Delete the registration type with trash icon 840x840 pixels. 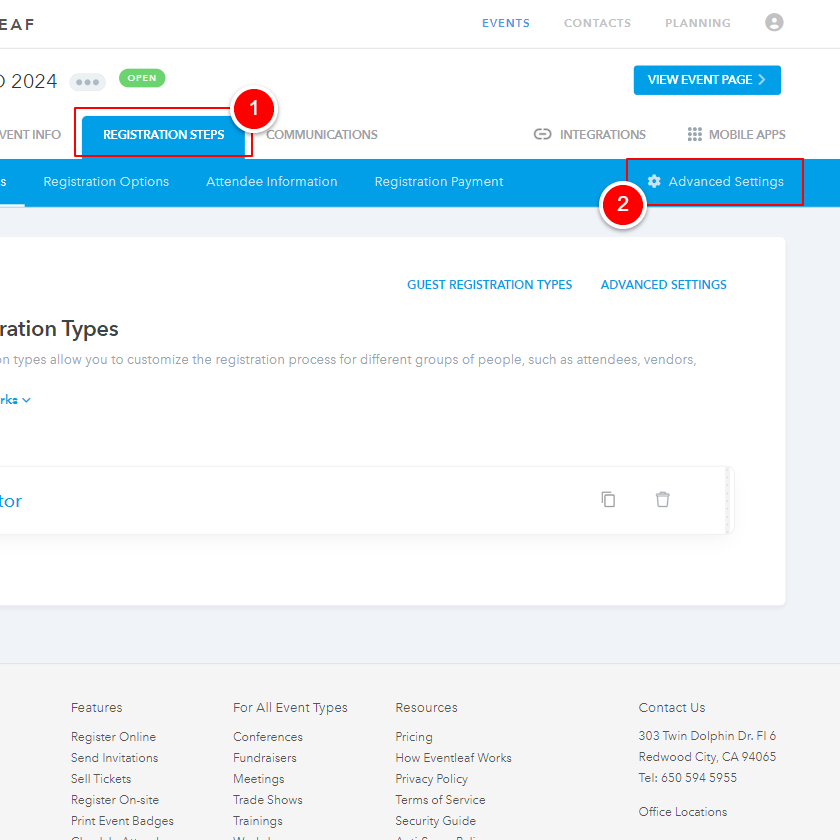[662, 499]
